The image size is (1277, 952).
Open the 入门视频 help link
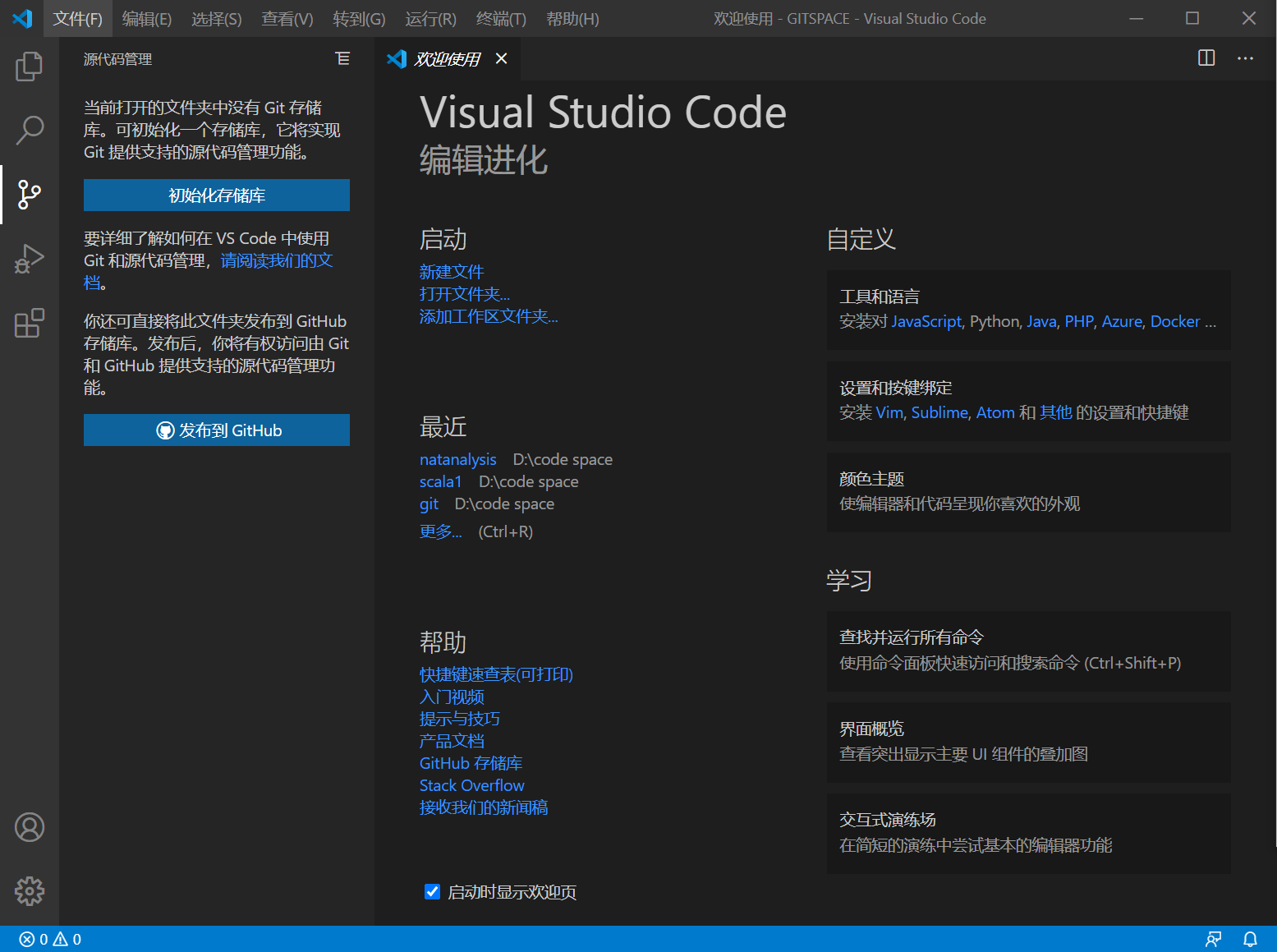[x=452, y=697]
